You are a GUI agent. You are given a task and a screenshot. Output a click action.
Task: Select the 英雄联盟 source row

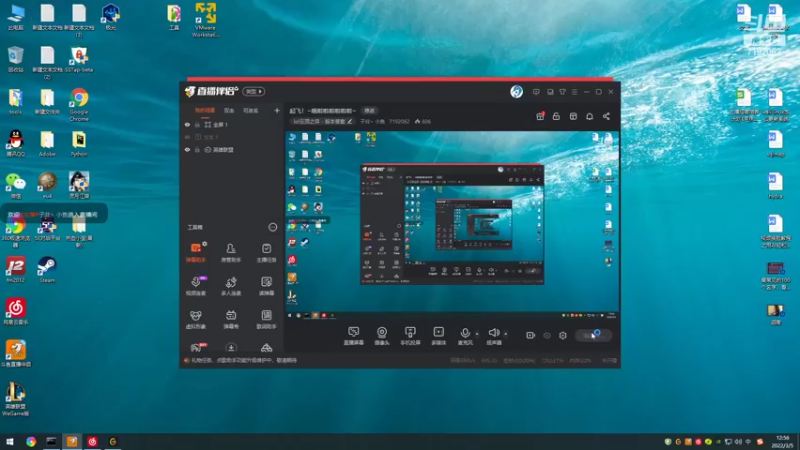[232, 150]
